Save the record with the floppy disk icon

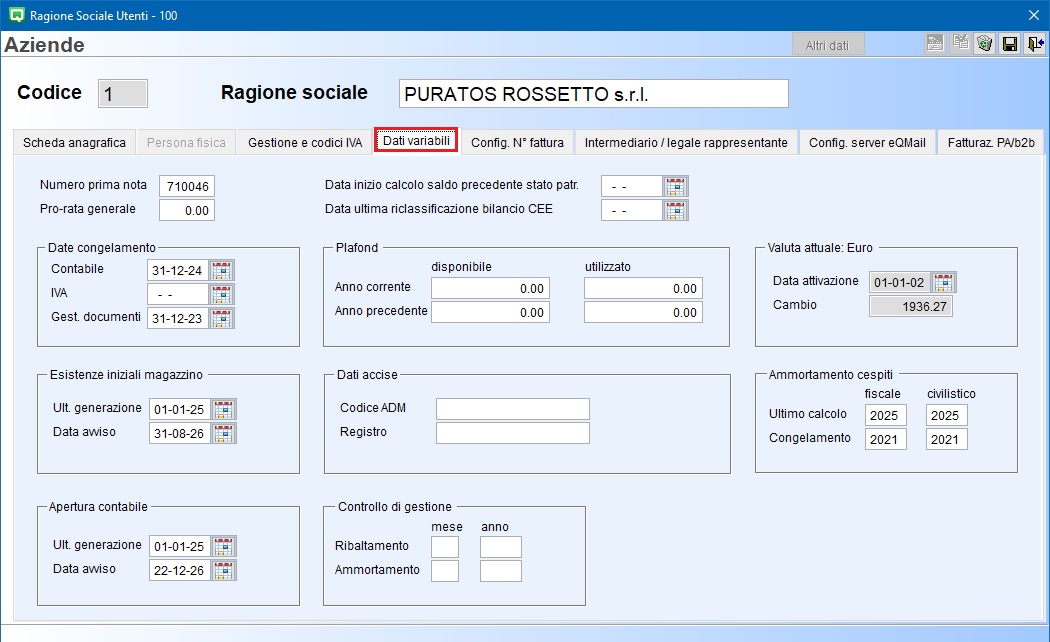pyautogui.click(x=1010, y=44)
